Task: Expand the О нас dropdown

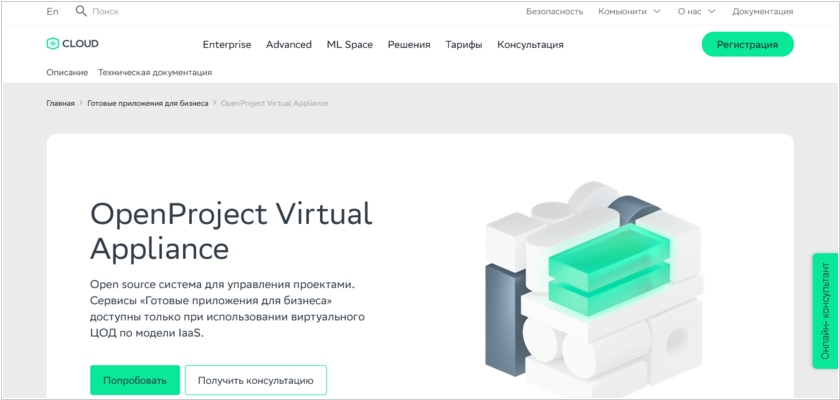Action: point(696,11)
